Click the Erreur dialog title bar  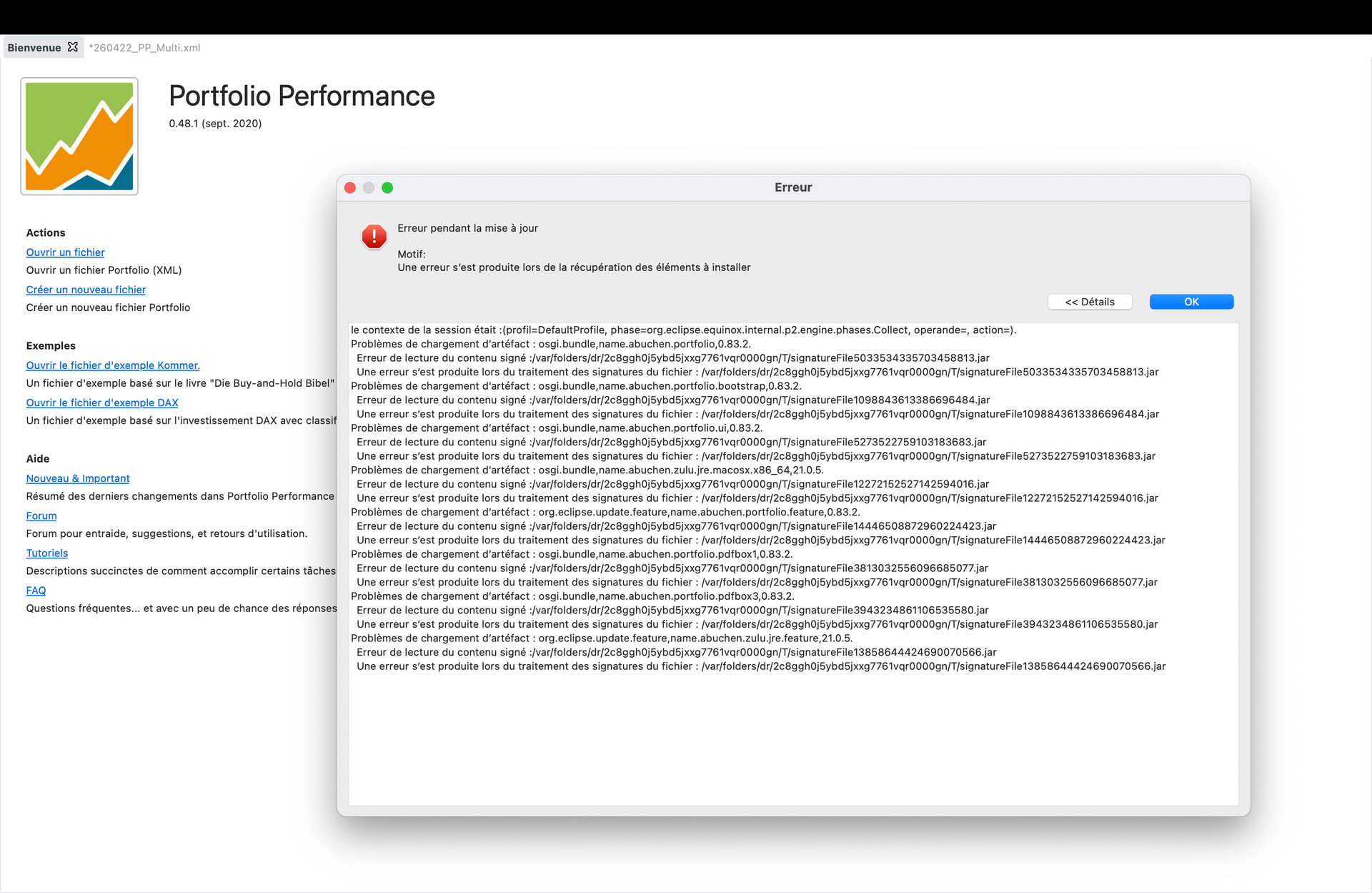pyautogui.click(x=793, y=187)
